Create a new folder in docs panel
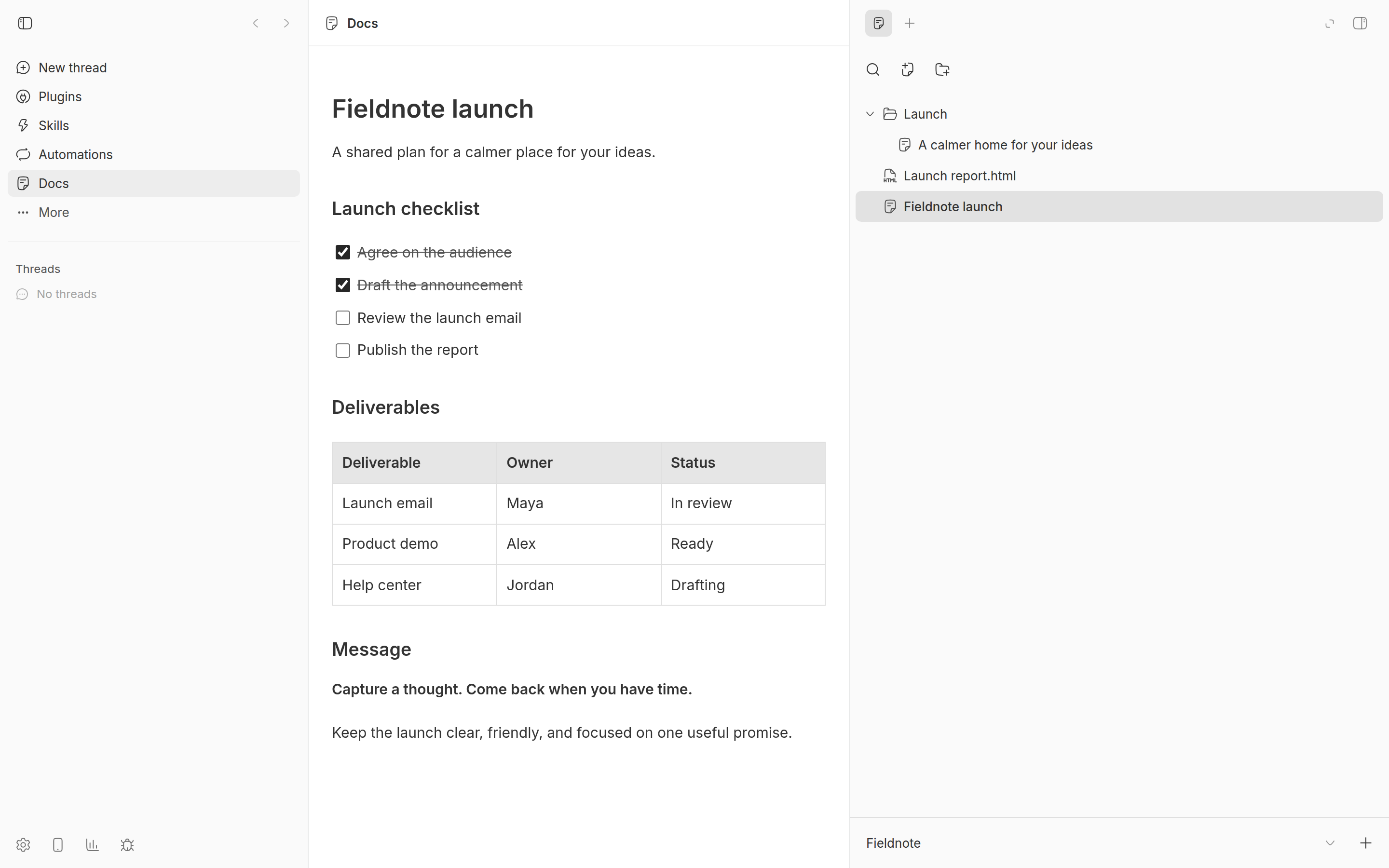1389x868 pixels. [x=942, y=69]
